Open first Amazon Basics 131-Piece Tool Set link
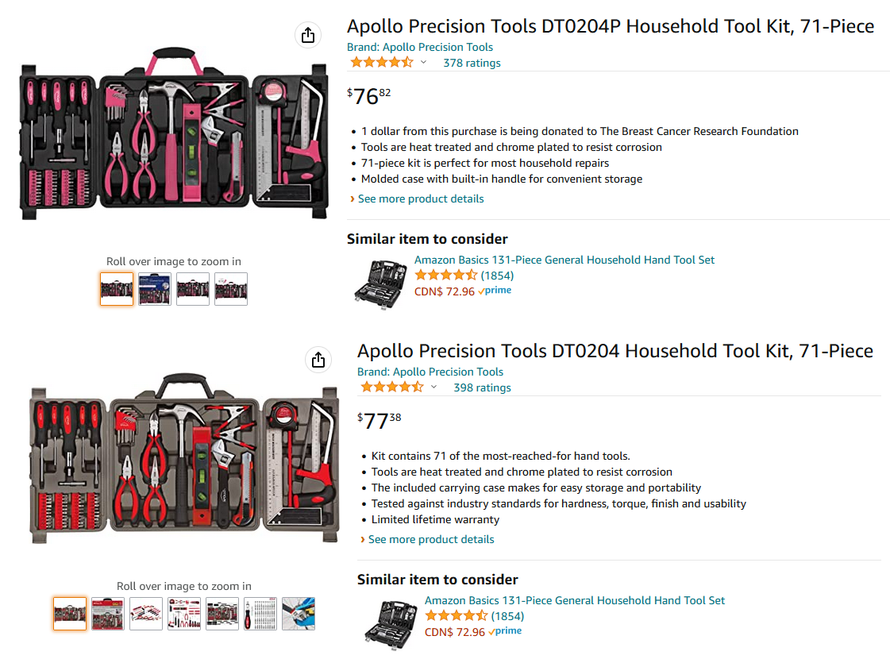This screenshot has height=663, width=890. 564,260
